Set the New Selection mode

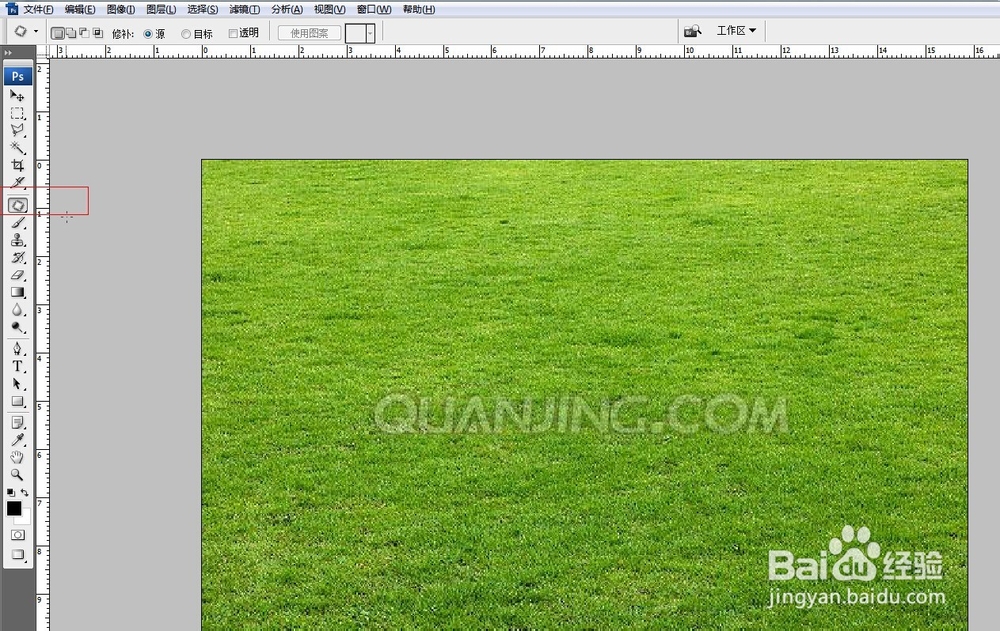(57, 33)
